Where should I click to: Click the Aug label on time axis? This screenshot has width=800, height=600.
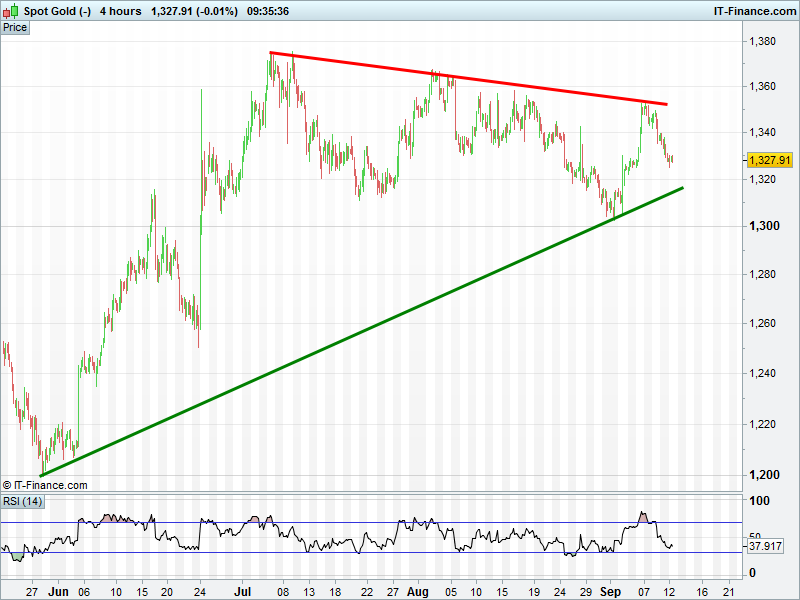tap(418, 592)
